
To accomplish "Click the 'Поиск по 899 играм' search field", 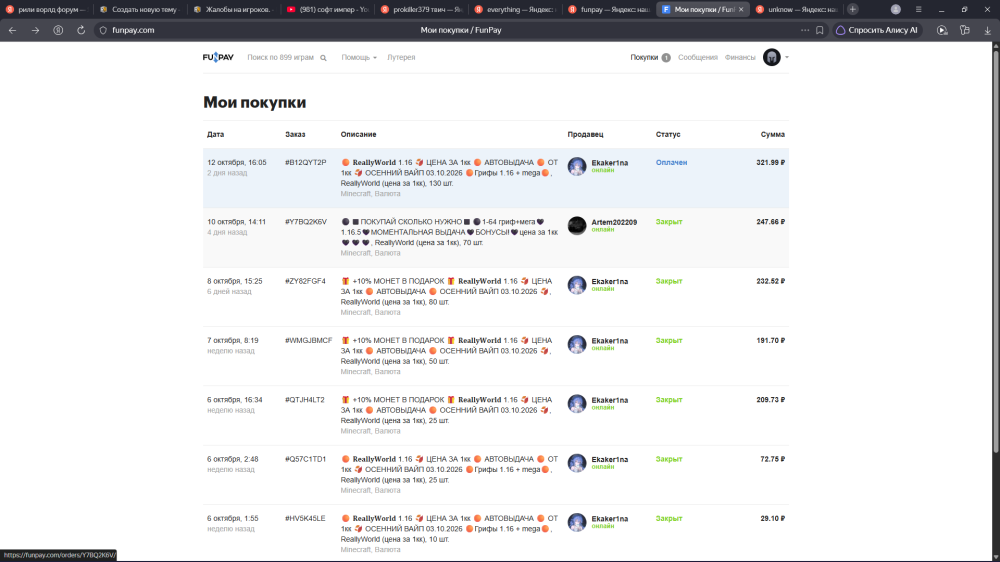I will pyautogui.click(x=281, y=57).
